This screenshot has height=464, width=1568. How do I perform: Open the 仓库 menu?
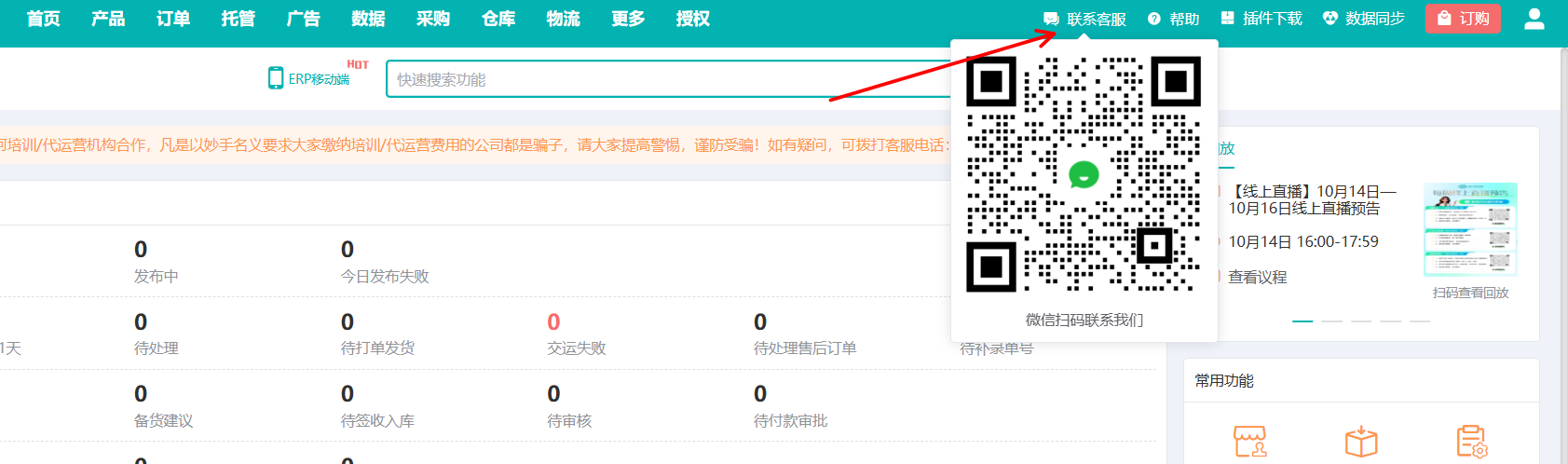coord(498,19)
